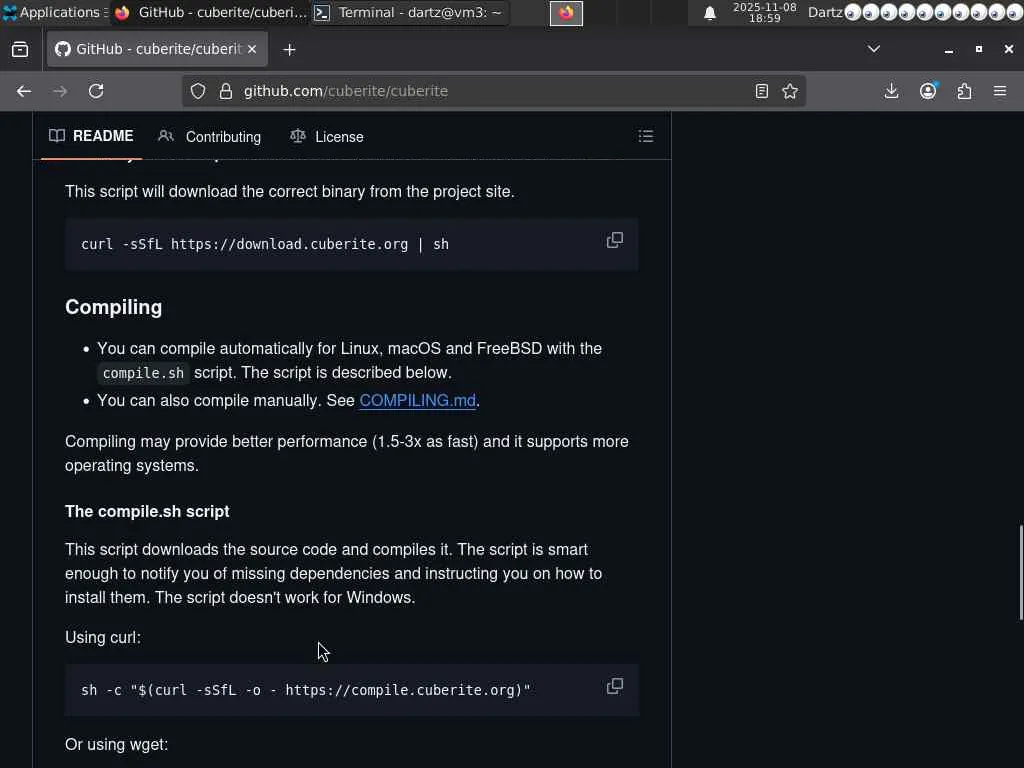Viewport: 1024px width, 768px height.
Task: Toggle reader view icon in address bar
Action: click(761, 91)
